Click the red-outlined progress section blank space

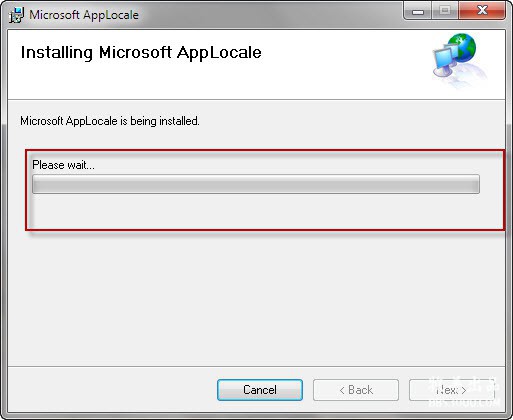coord(256,211)
